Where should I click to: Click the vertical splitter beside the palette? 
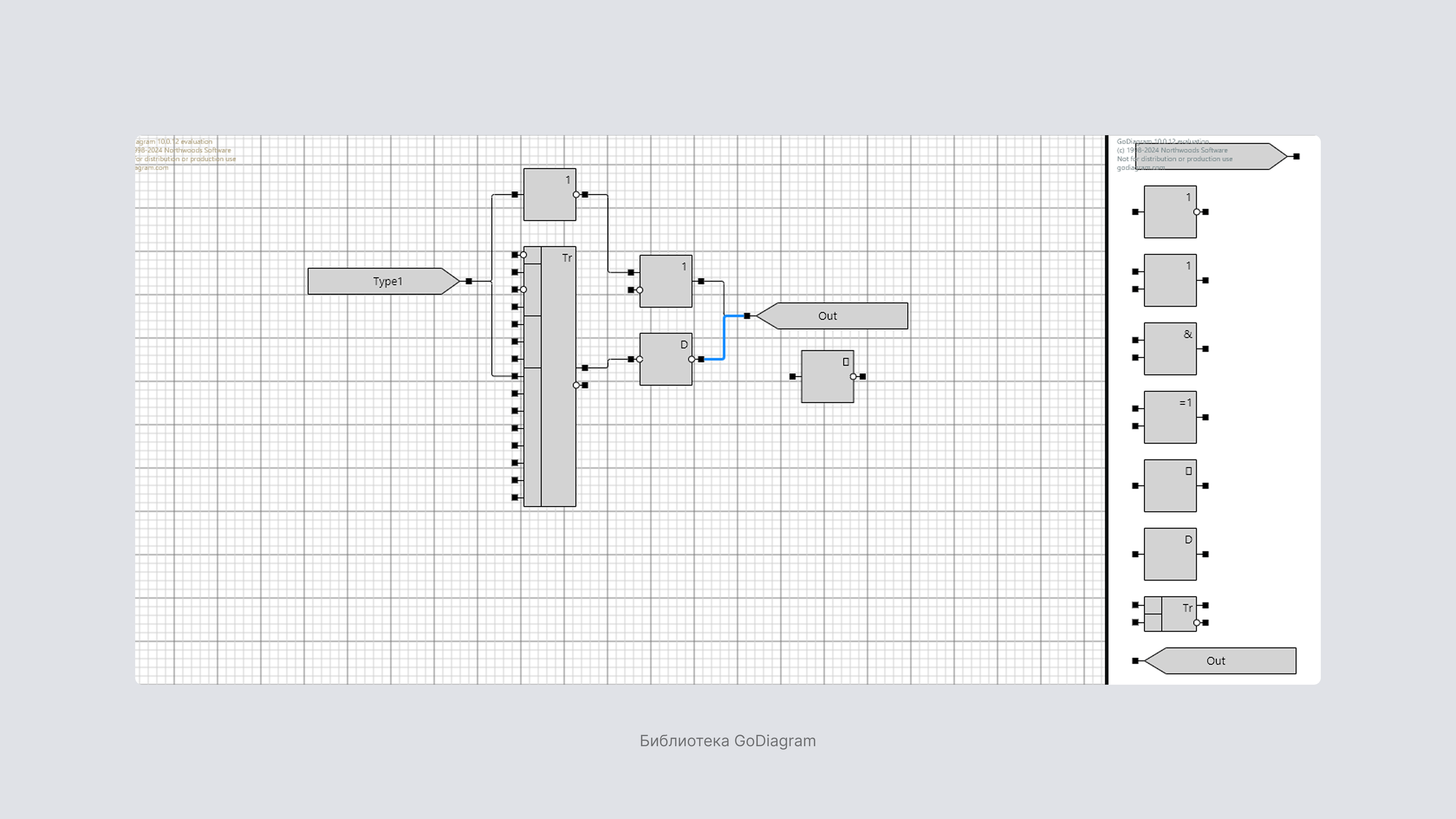(x=1107, y=409)
